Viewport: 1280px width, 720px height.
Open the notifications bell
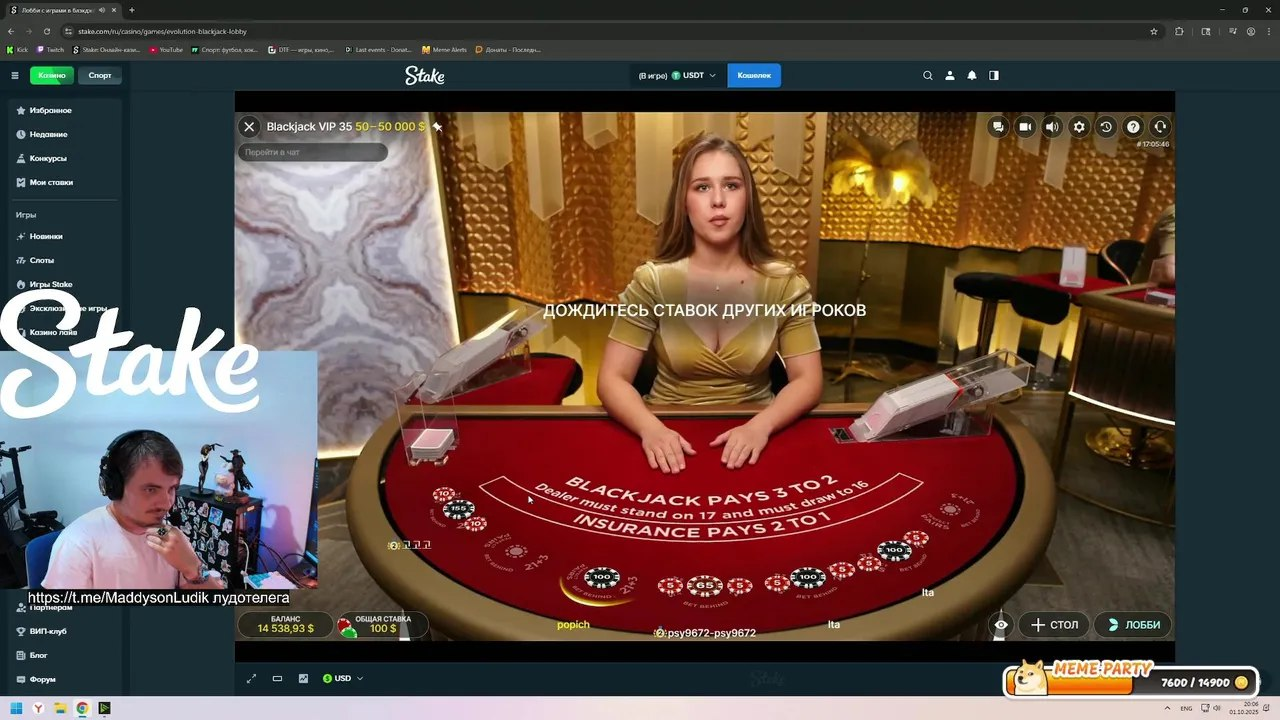(x=972, y=75)
